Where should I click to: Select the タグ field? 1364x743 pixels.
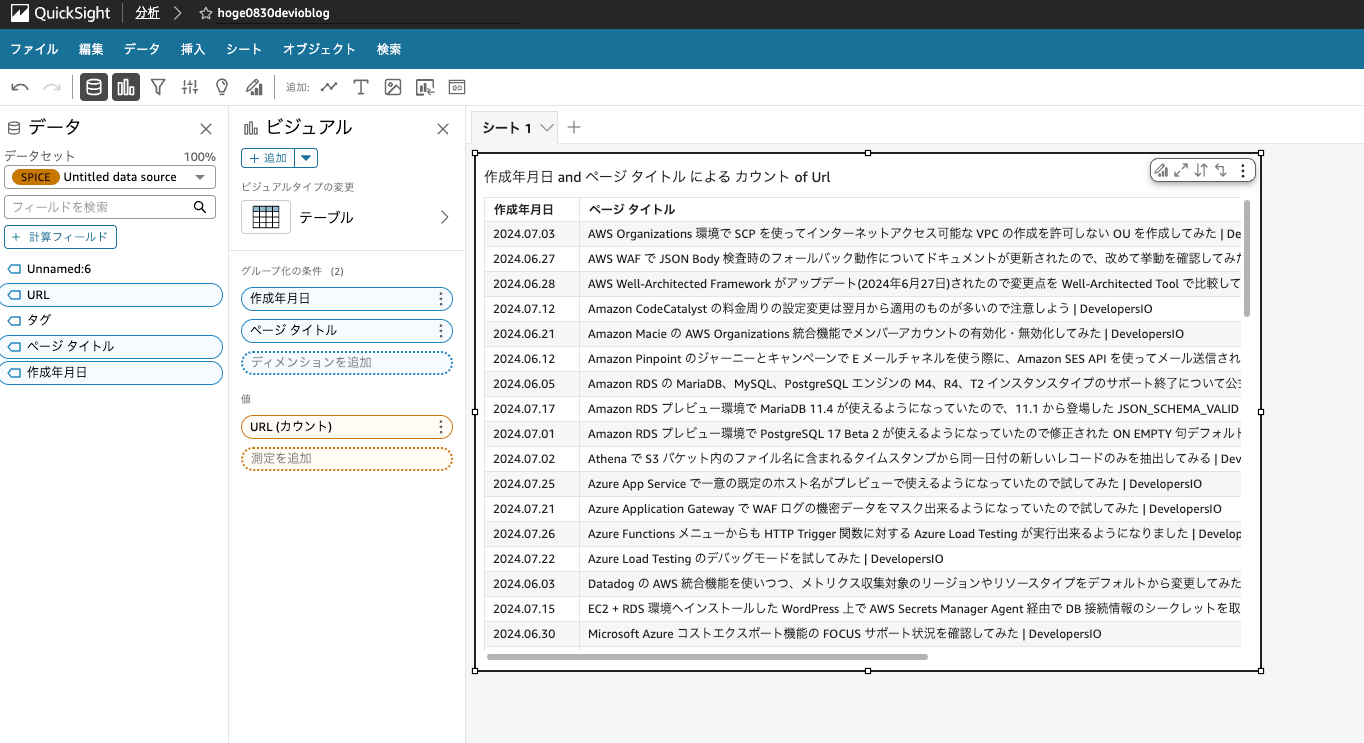point(112,320)
